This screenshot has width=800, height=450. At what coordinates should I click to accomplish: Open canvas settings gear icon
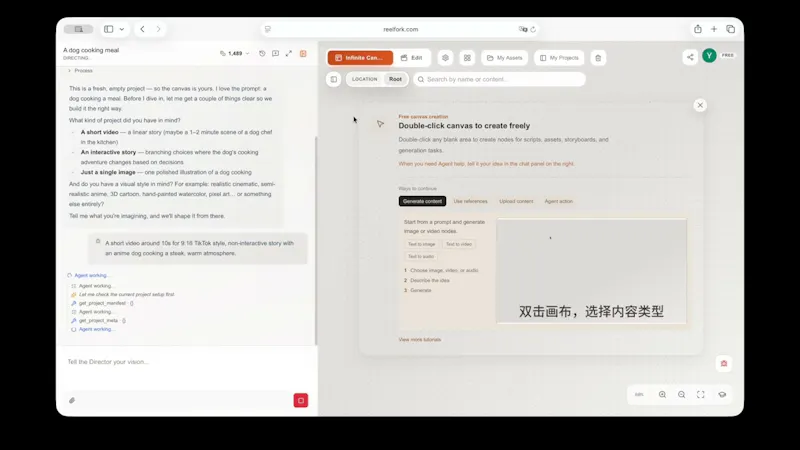[x=445, y=58]
